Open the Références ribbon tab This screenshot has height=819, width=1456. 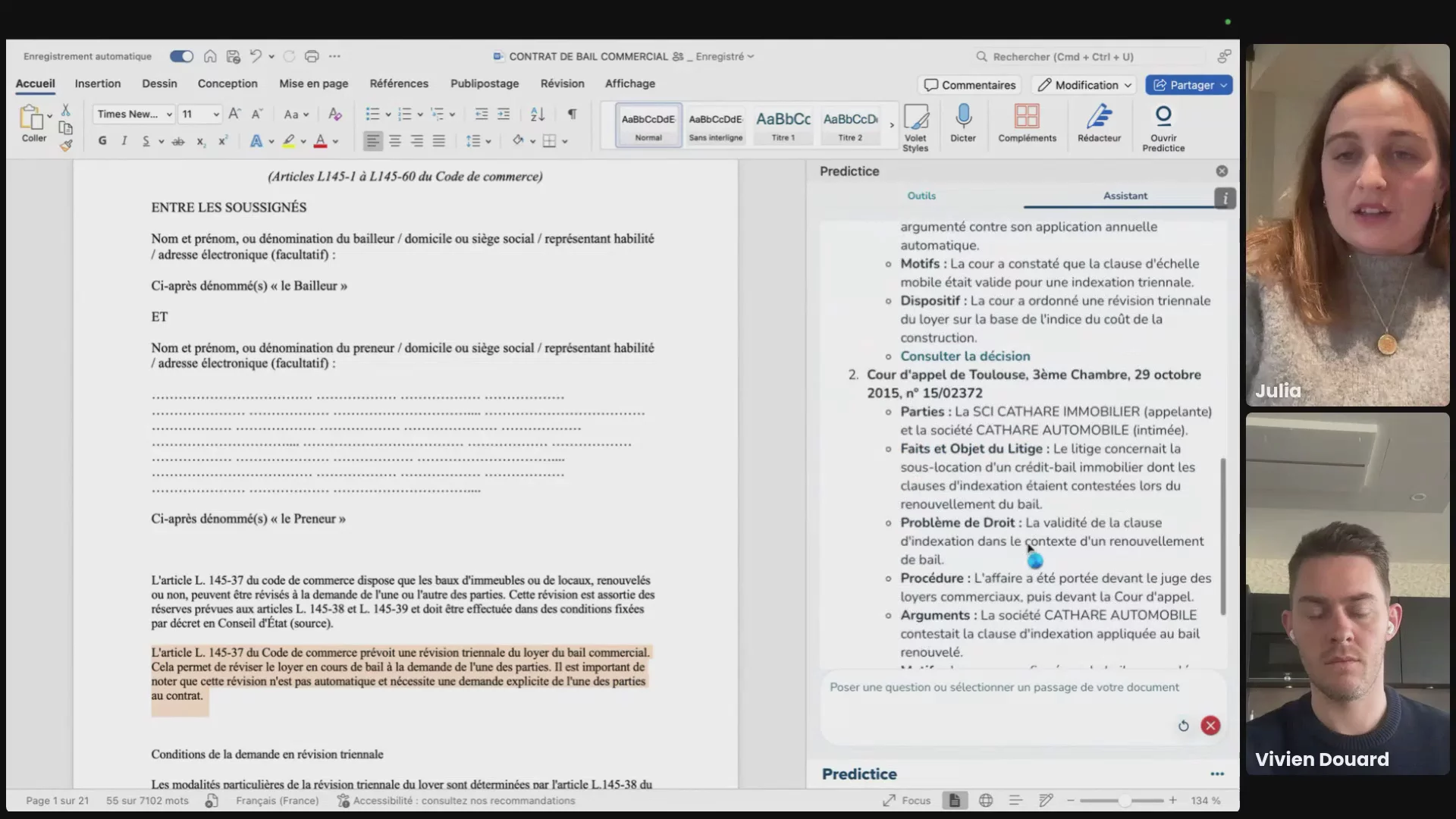[x=399, y=83]
